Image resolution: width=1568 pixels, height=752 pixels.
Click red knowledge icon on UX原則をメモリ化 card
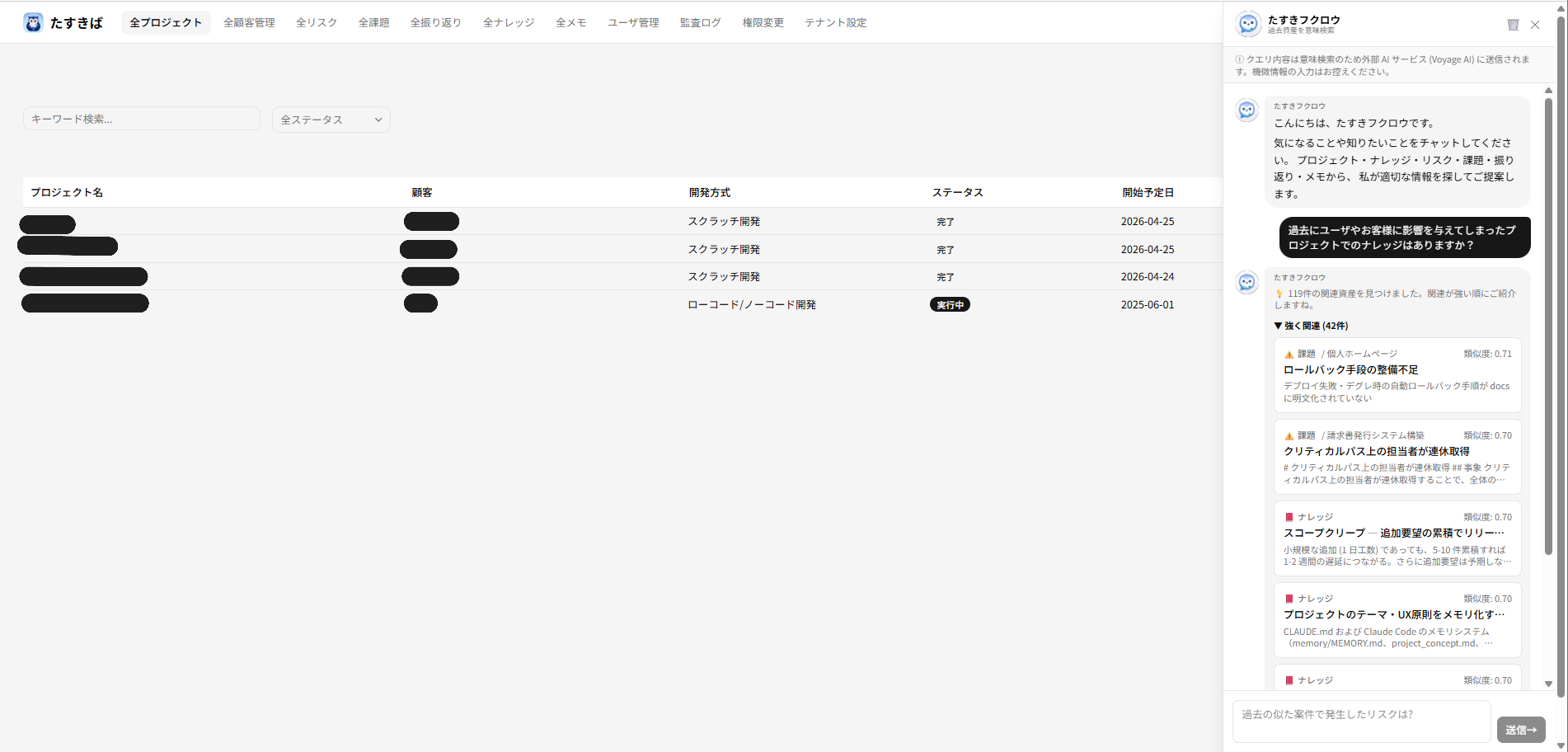click(x=1289, y=599)
